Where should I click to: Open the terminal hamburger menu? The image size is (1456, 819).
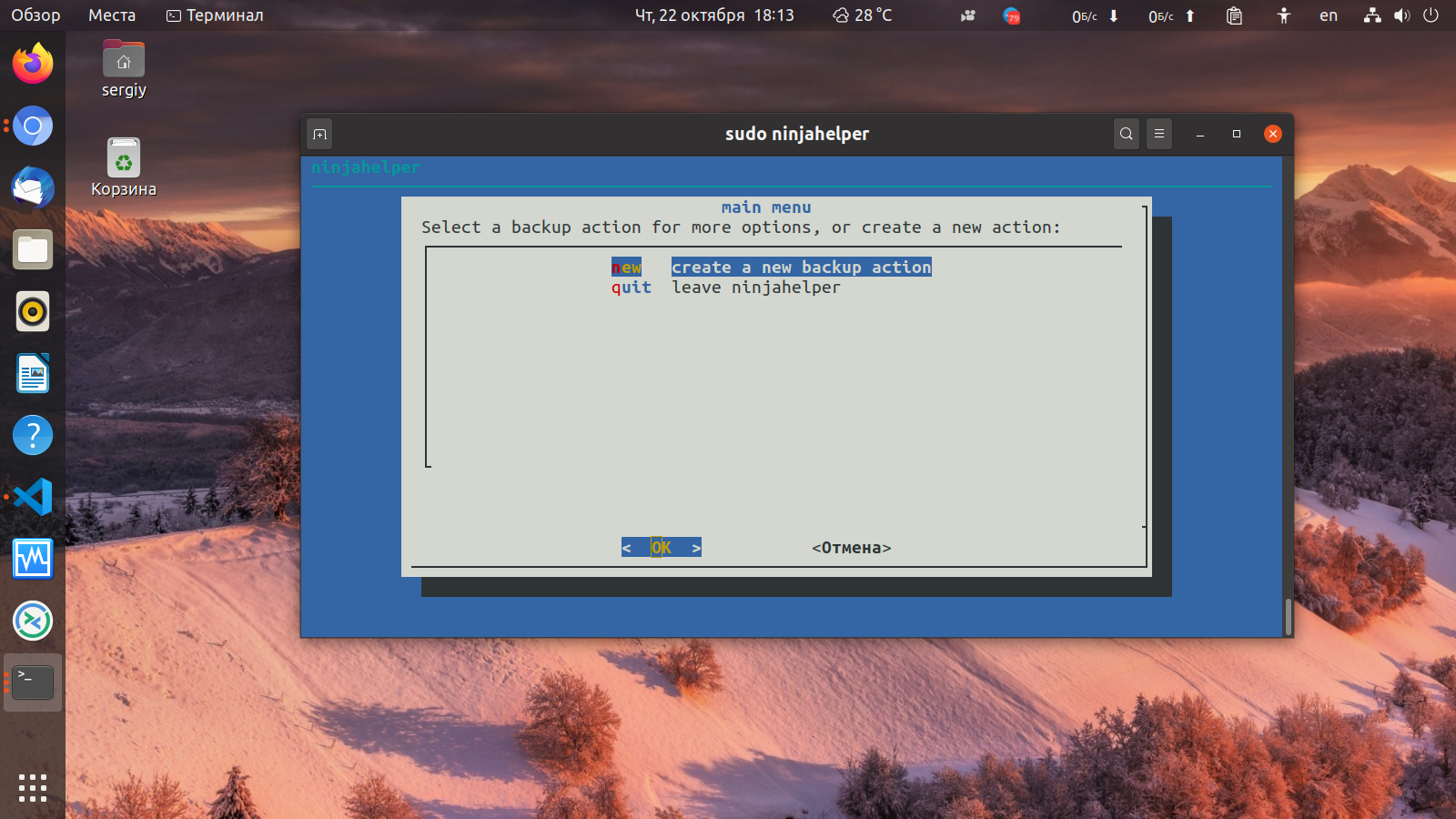point(1159,134)
